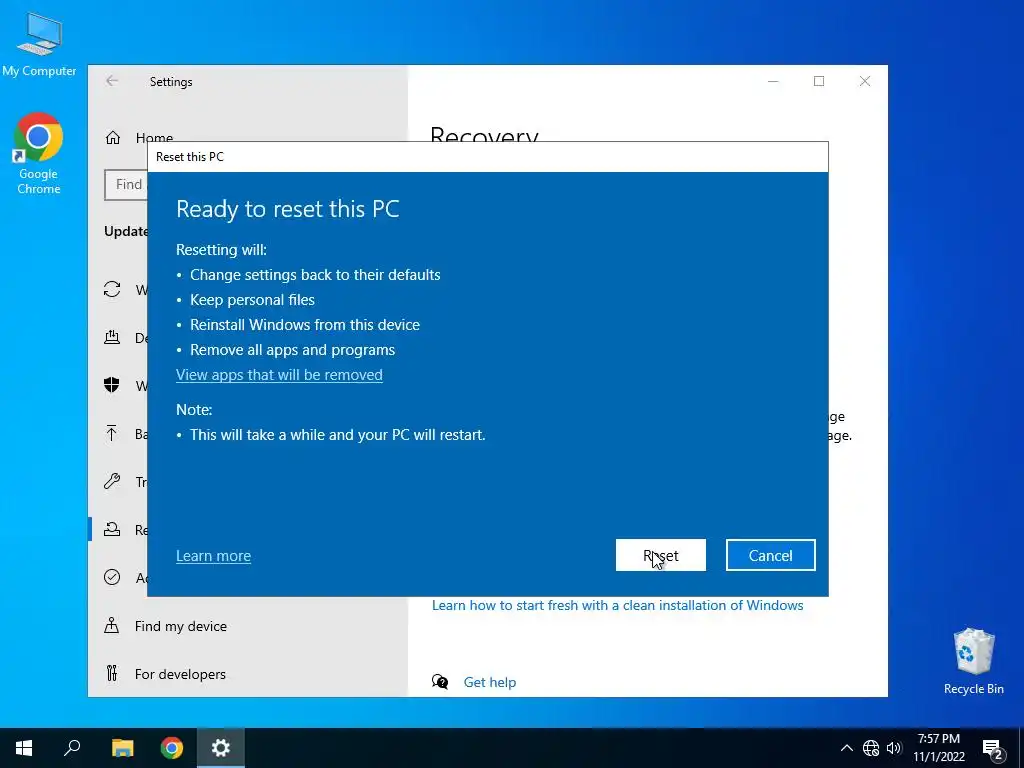Select Activation checkmark icon
1024x768 pixels.
(x=112, y=577)
